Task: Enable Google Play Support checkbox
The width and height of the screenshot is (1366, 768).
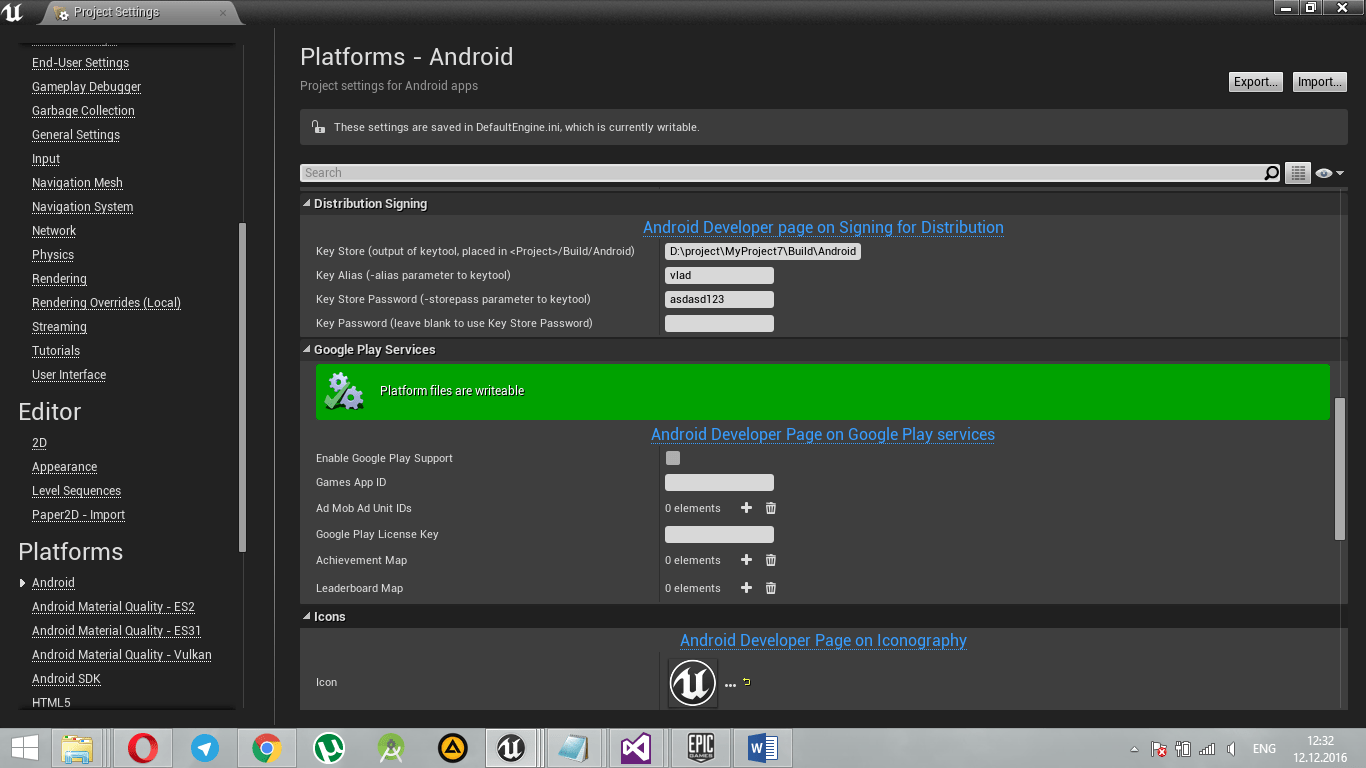Action: click(672, 458)
